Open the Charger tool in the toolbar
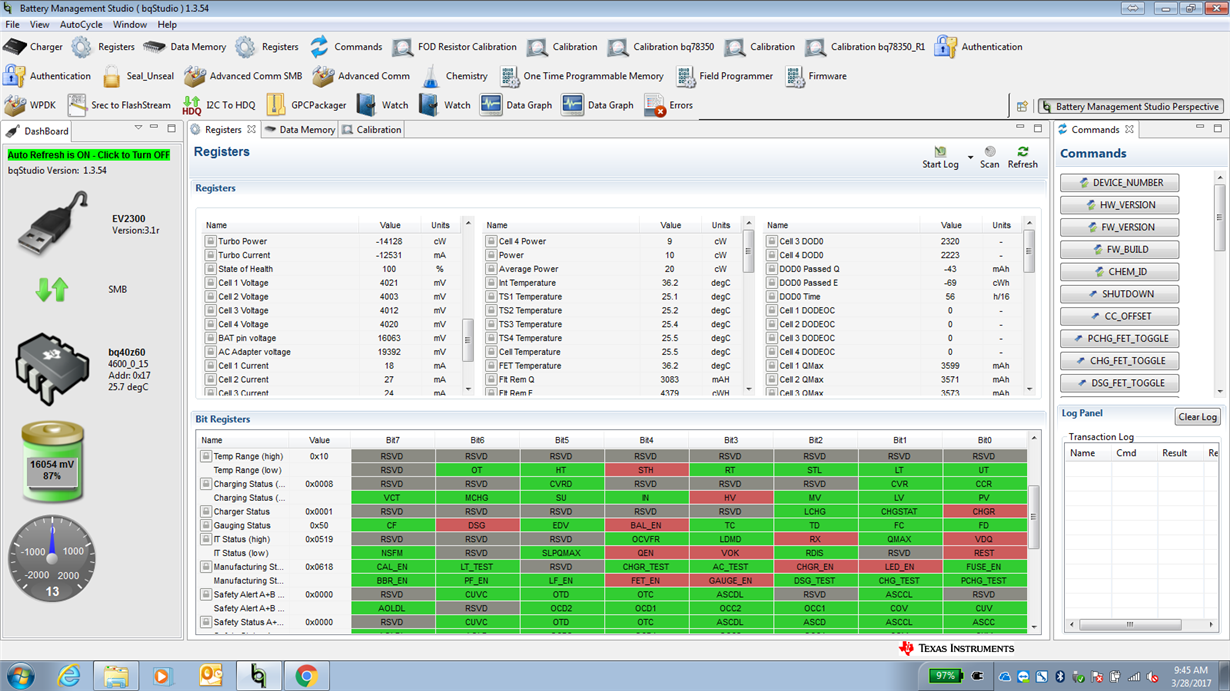The width and height of the screenshot is (1230, 691). pos(33,47)
